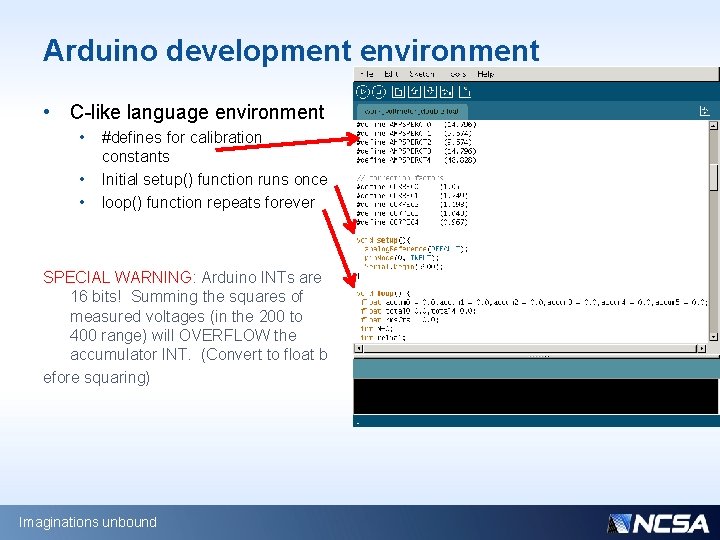The width and height of the screenshot is (720, 540).
Task: Click the 'void setup(){' line in code
Action: [x=383, y=240]
